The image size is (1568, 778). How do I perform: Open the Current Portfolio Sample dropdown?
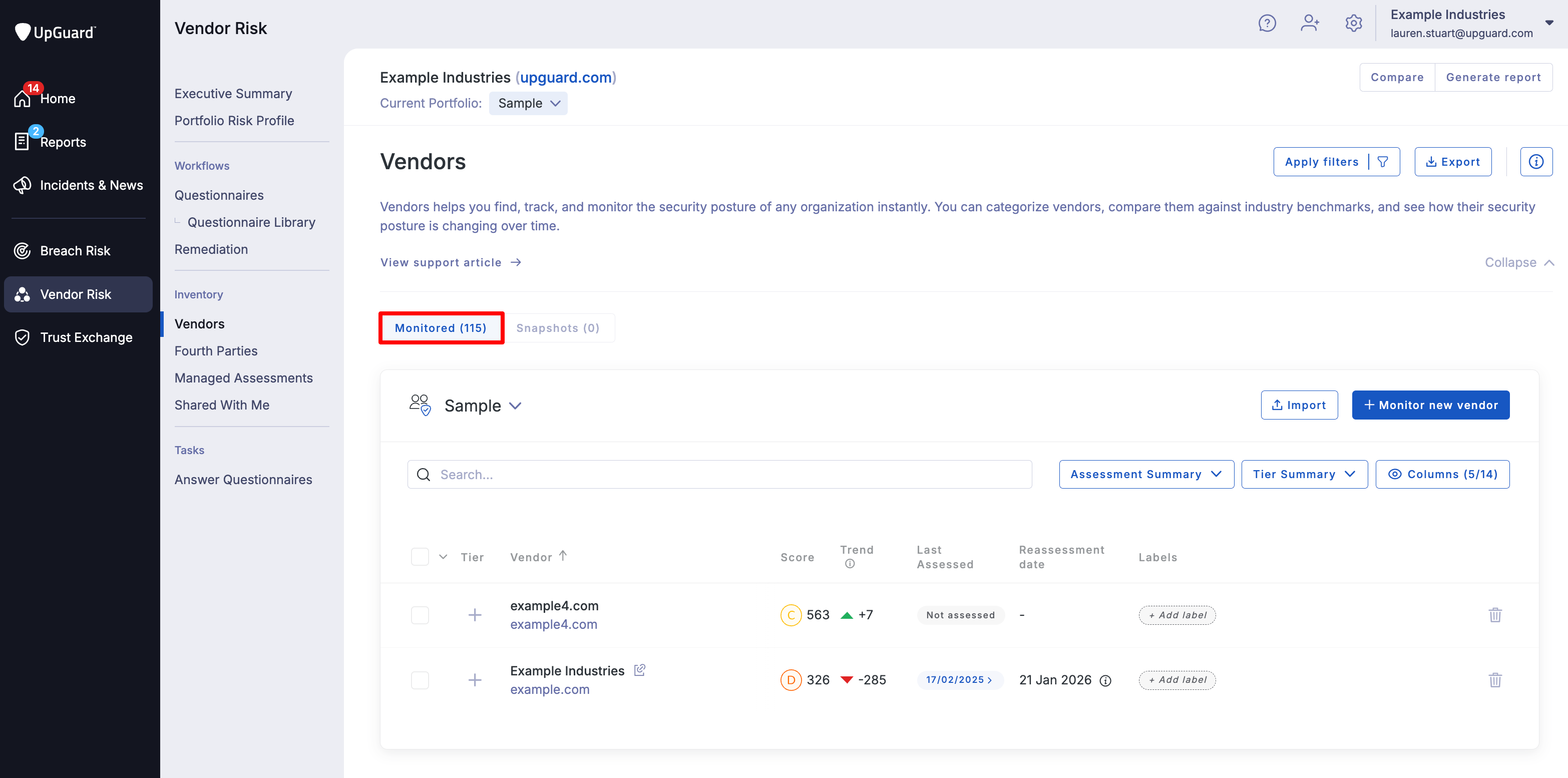(528, 104)
